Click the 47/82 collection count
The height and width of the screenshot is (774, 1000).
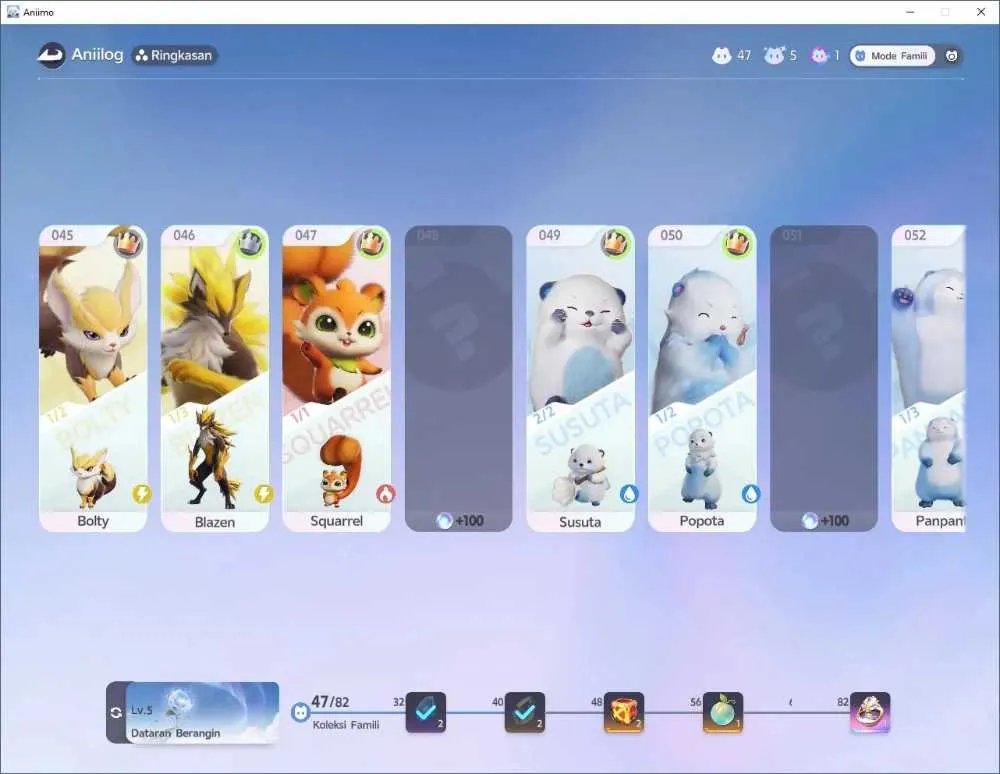point(330,702)
